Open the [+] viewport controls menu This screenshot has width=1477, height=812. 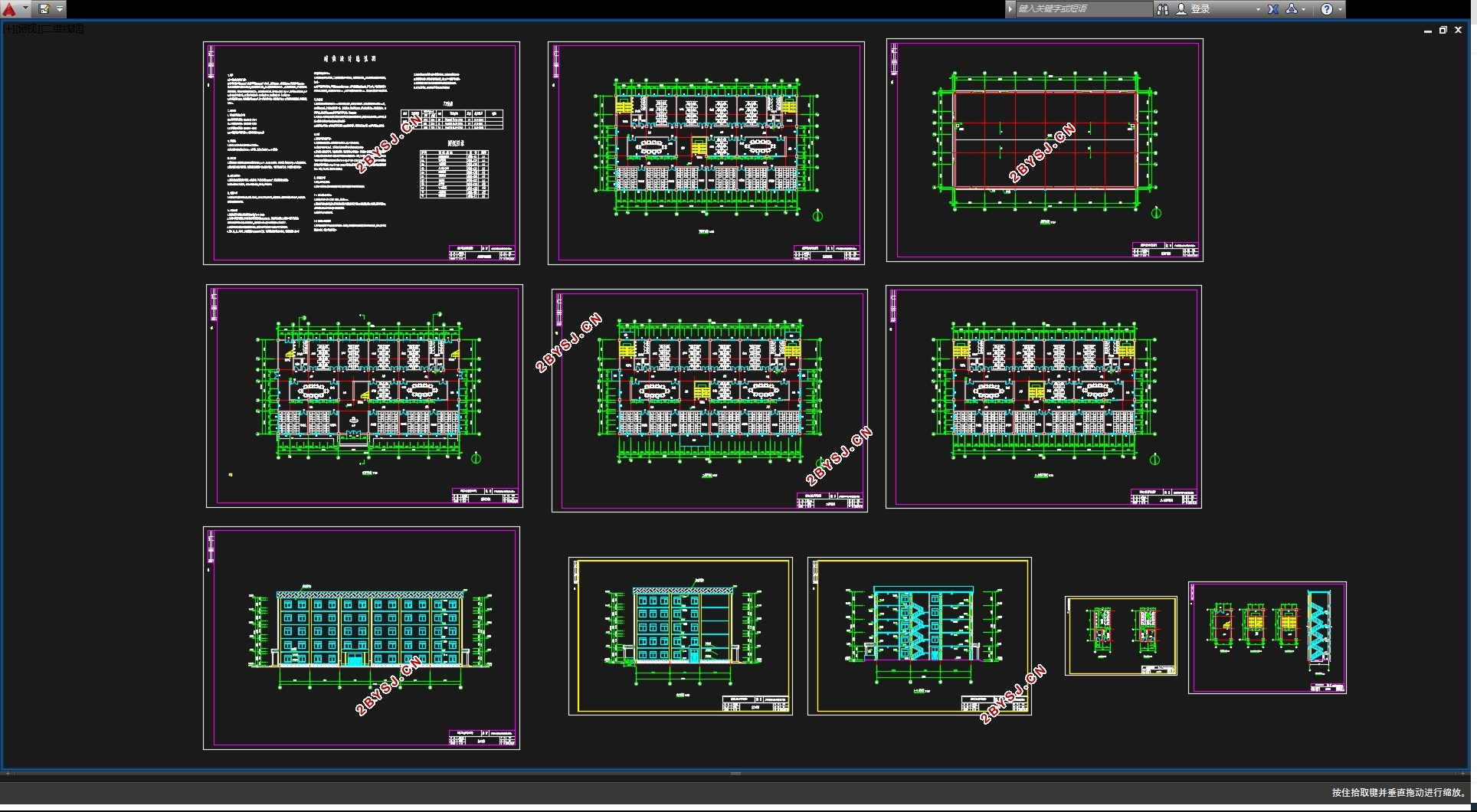(x=9, y=29)
